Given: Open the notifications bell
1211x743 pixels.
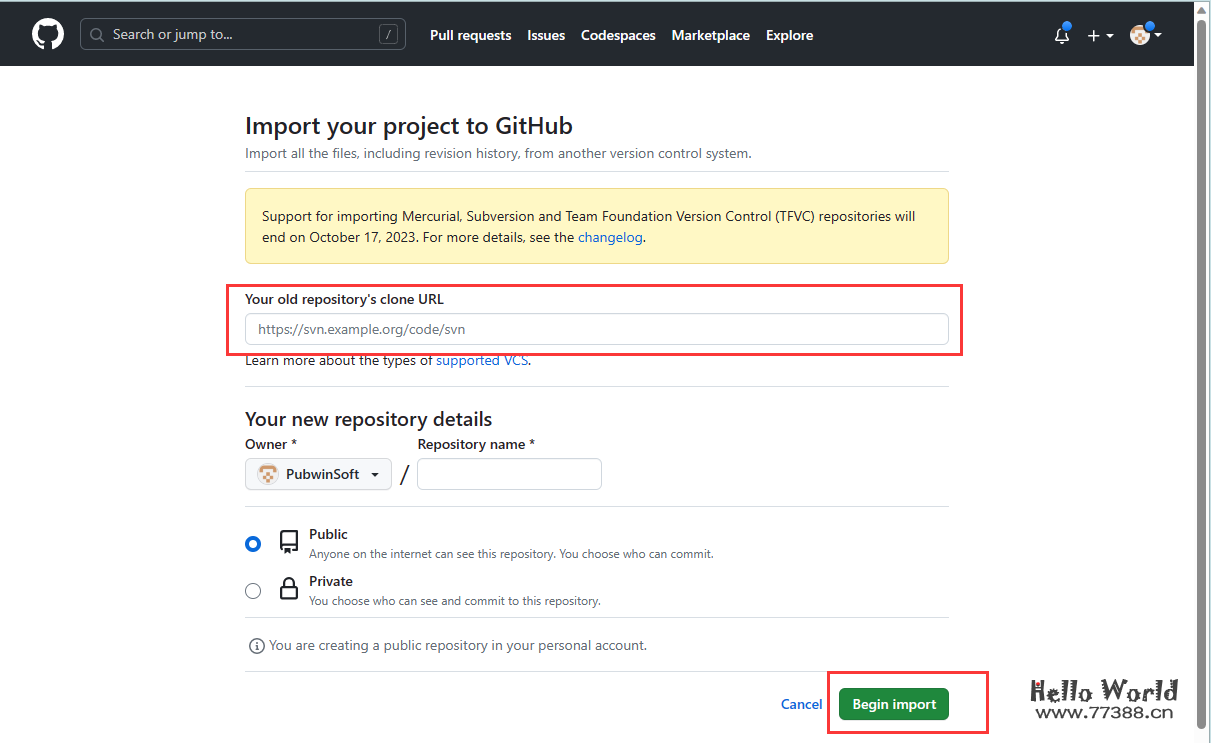Looking at the screenshot, I should tap(1062, 36).
